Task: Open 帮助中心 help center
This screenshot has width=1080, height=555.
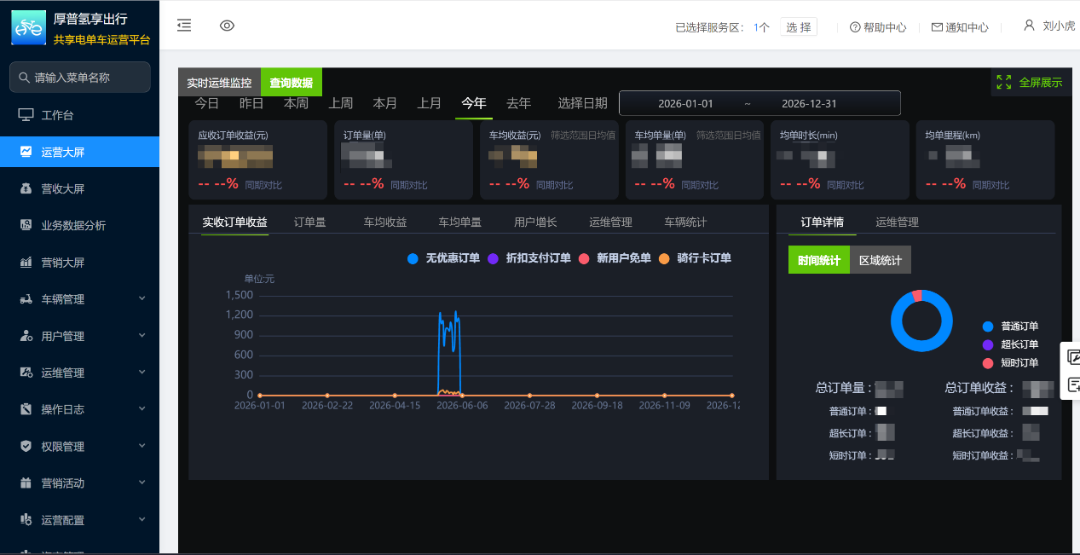Action: [x=878, y=28]
